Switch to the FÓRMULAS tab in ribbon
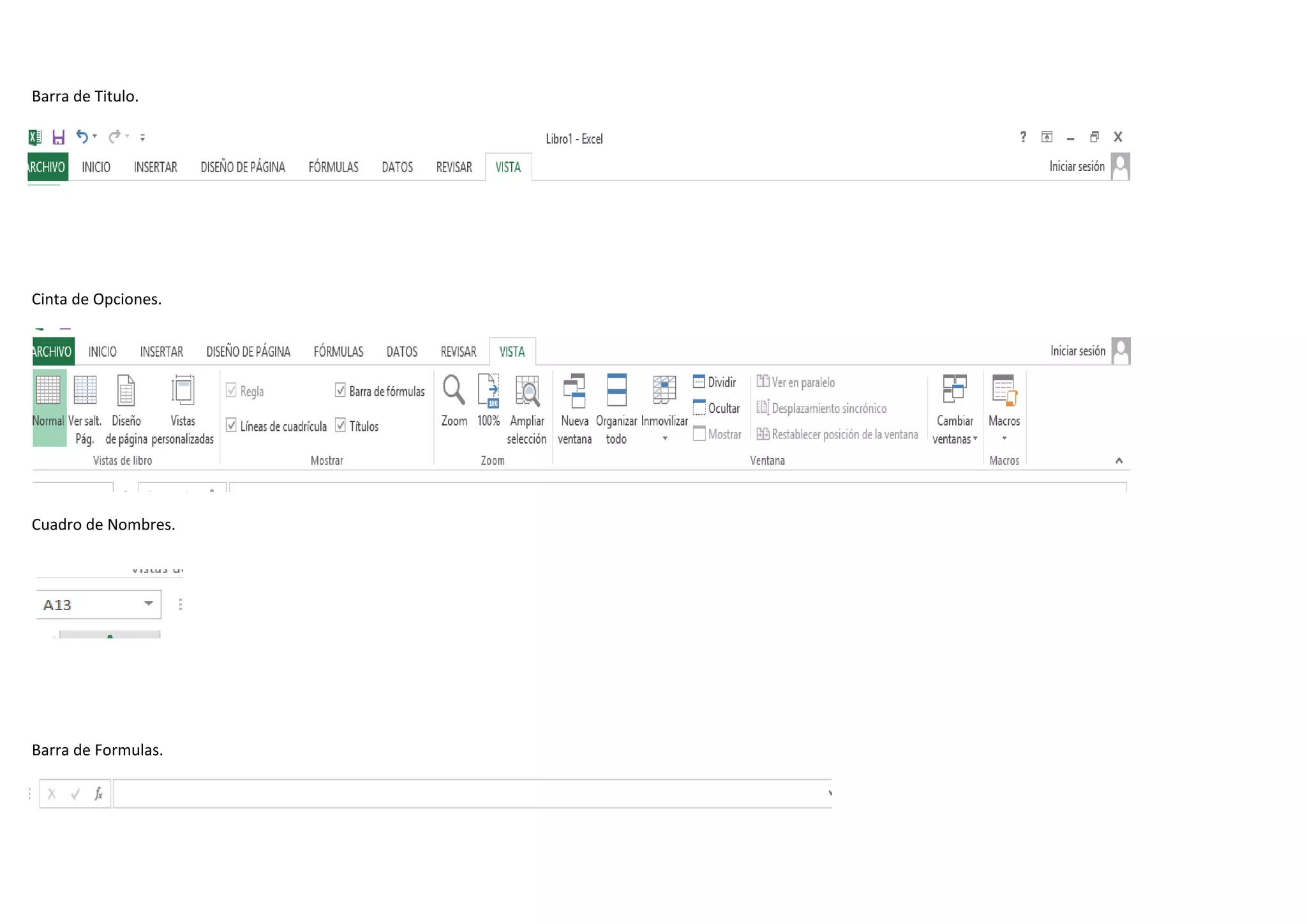The width and height of the screenshot is (1307, 924). click(338, 352)
